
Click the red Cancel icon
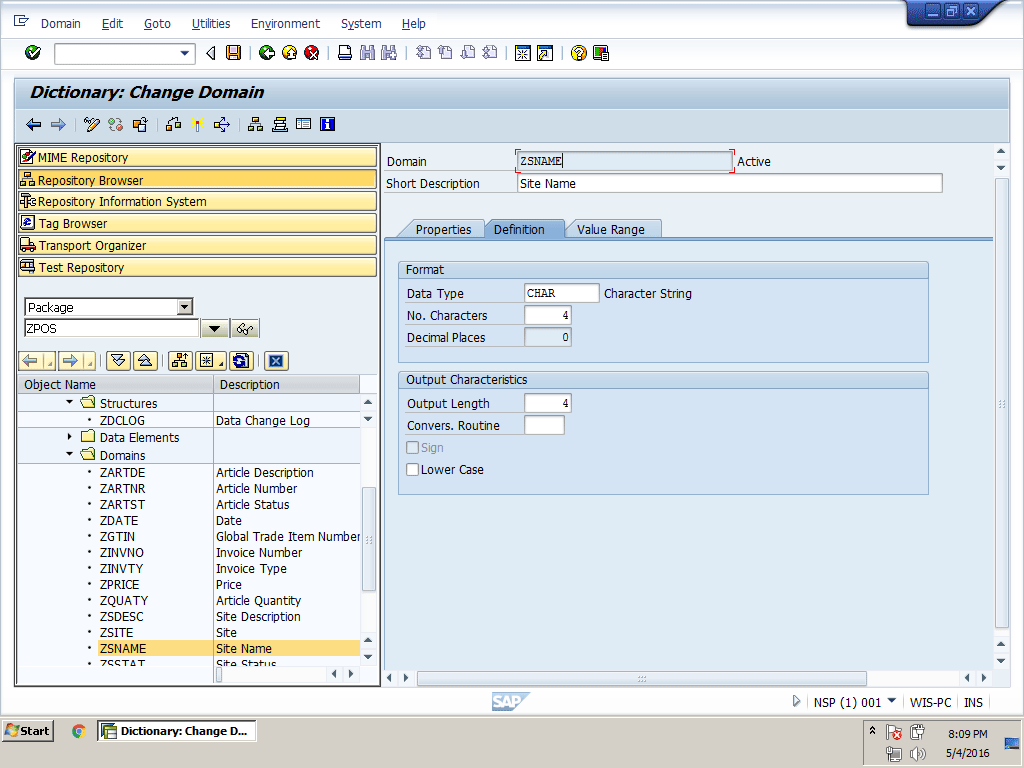(311, 53)
